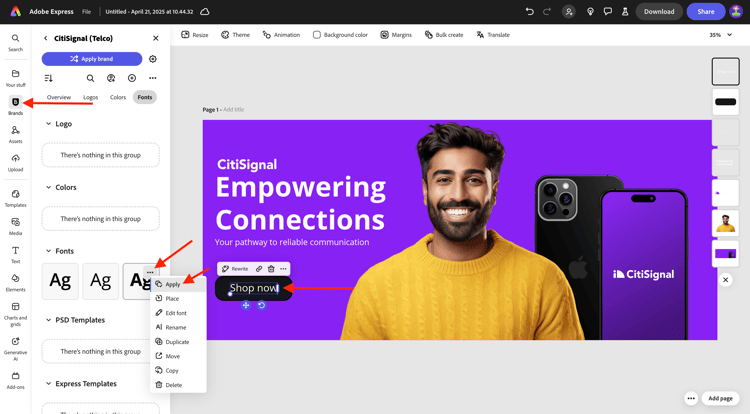
Task: Toggle the Background color checkbox
Action: click(x=317, y=35)
